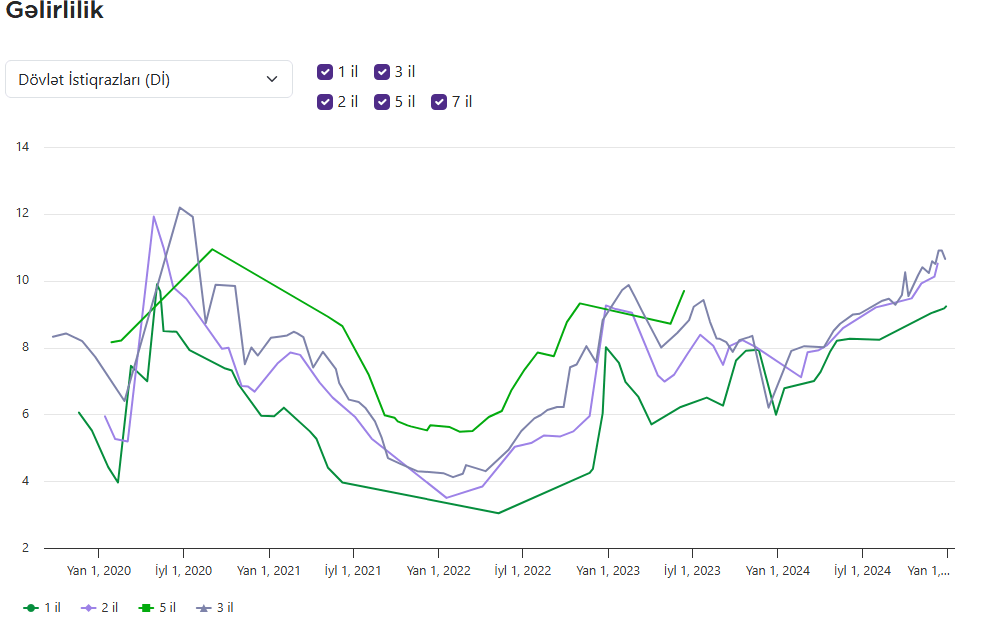982x623 pixels.
Task: Open the Dövlət İstiqrazları (Dİ) dropdown
Action: coord(148,80)
